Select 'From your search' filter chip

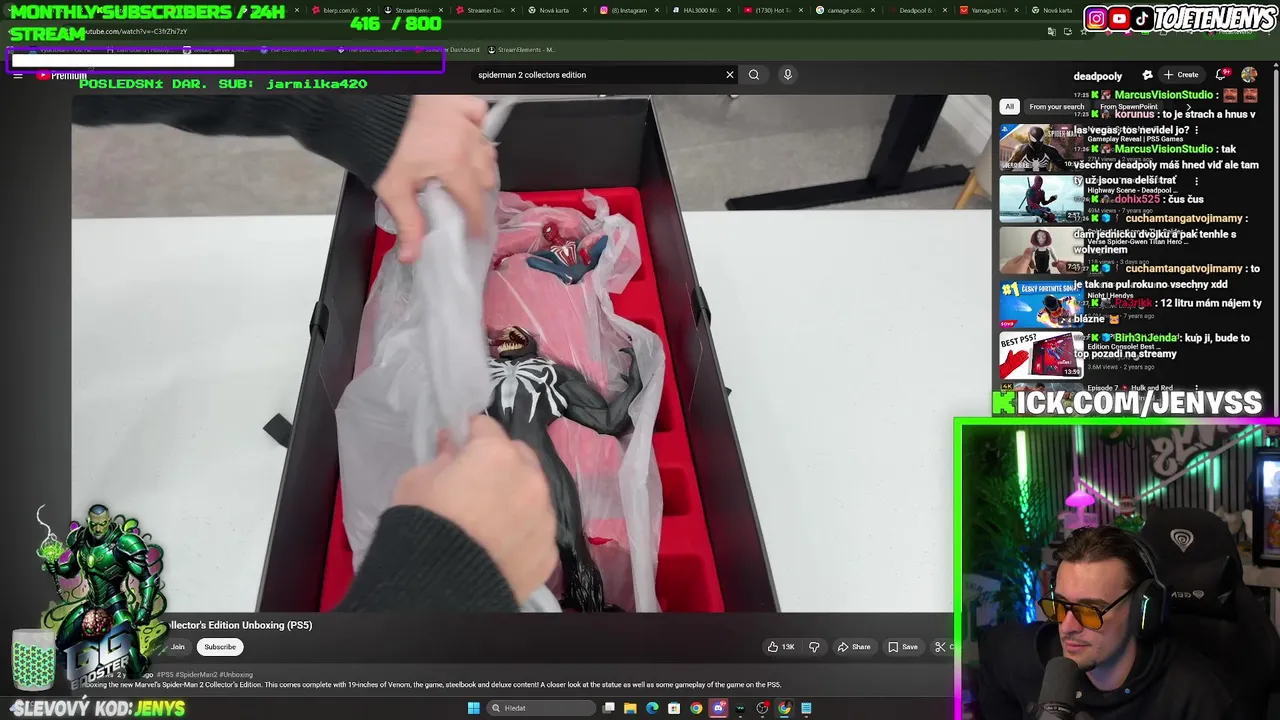[1056, 107]
